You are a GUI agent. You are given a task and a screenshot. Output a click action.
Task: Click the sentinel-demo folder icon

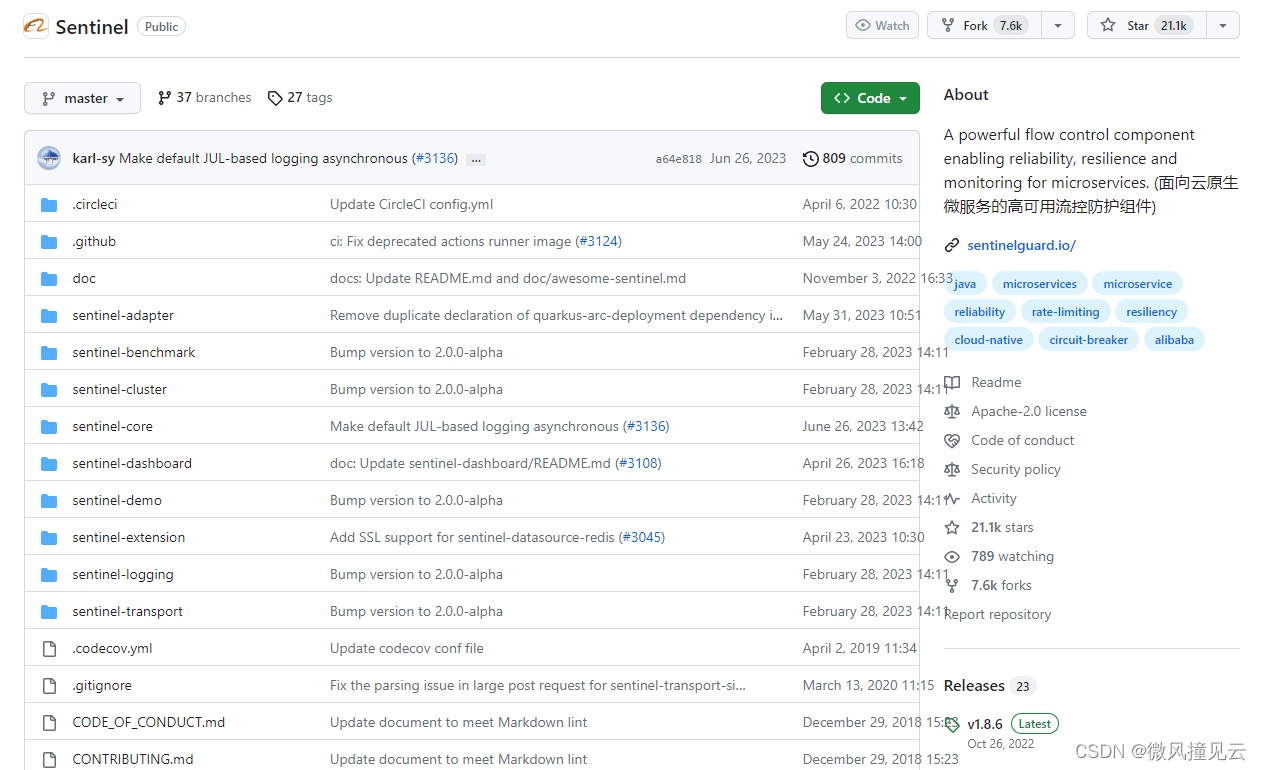(x=49, y=501)
